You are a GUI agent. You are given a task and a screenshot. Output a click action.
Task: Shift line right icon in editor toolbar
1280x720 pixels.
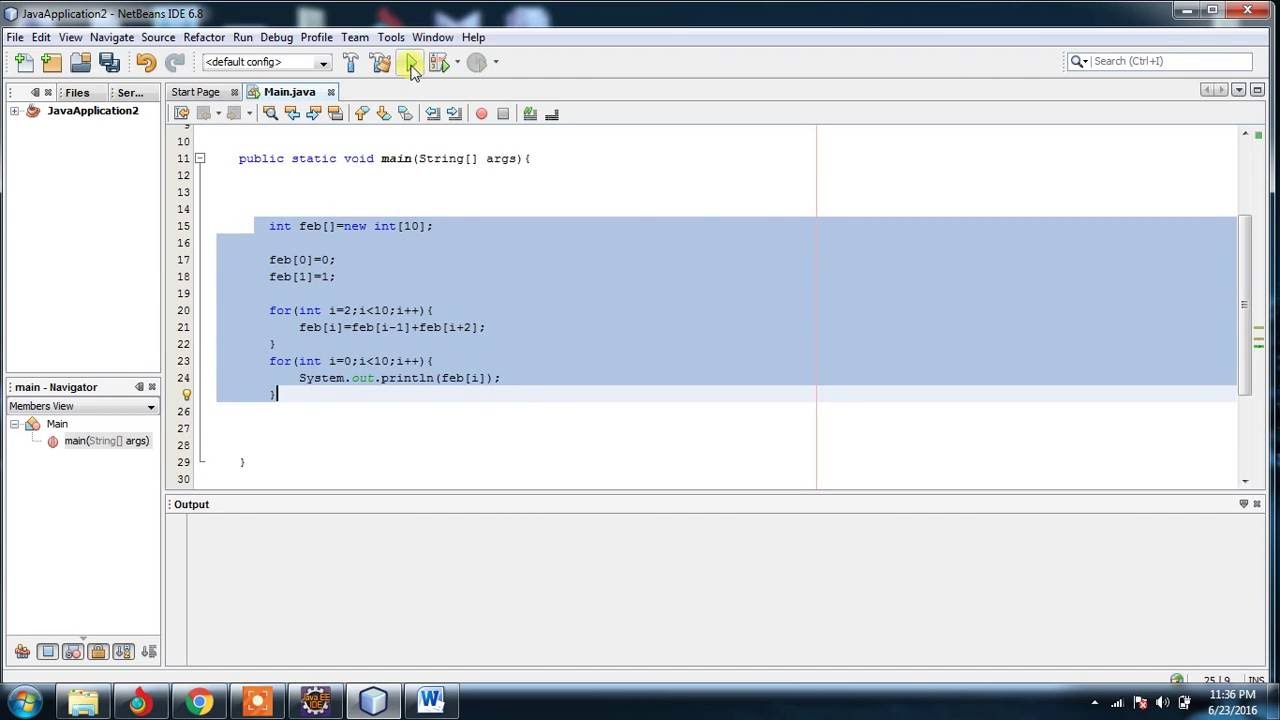pyautogui.click(x=454, y=114)
